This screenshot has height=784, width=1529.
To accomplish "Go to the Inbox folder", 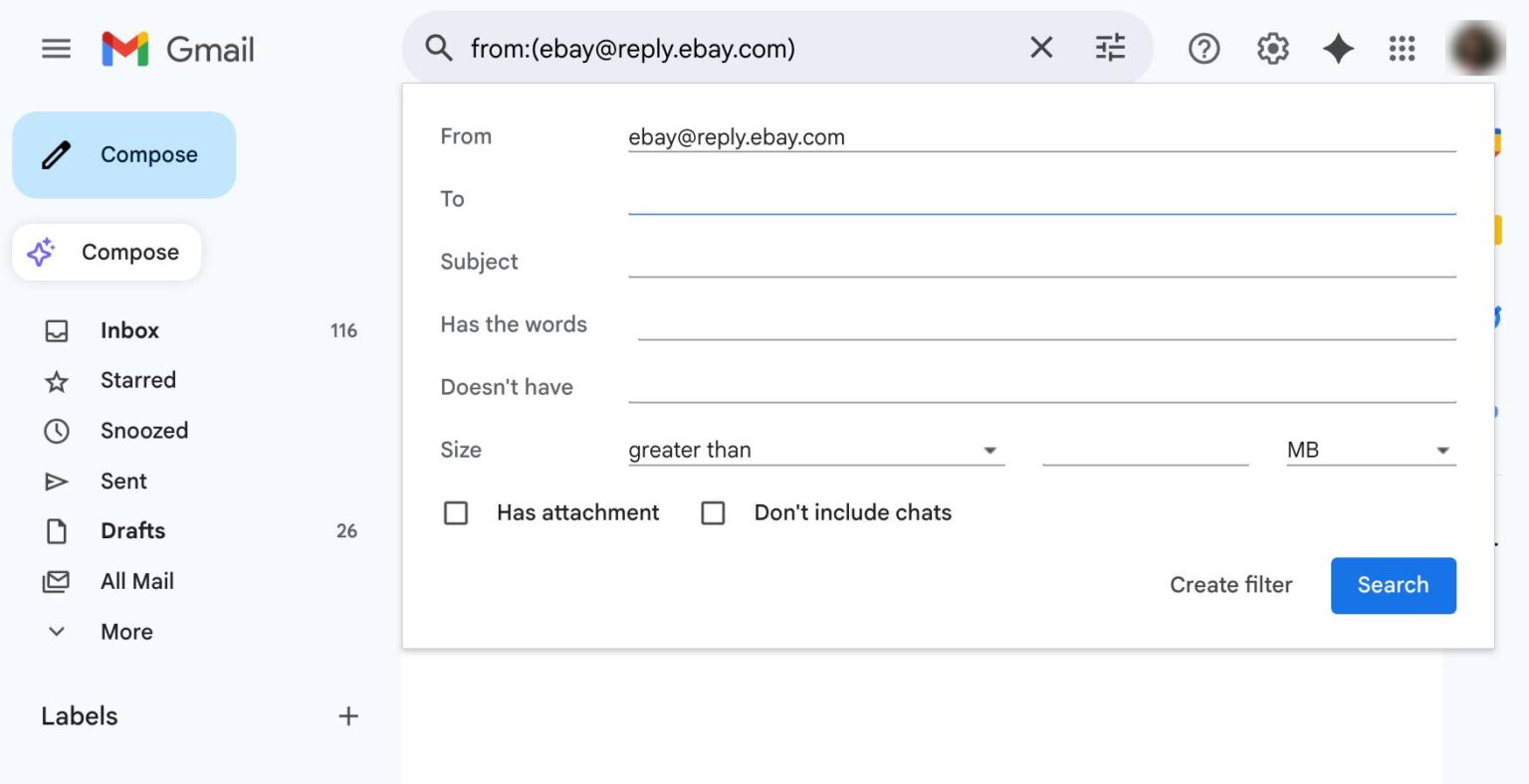I will pyautogui.click(x=129, y=330).
